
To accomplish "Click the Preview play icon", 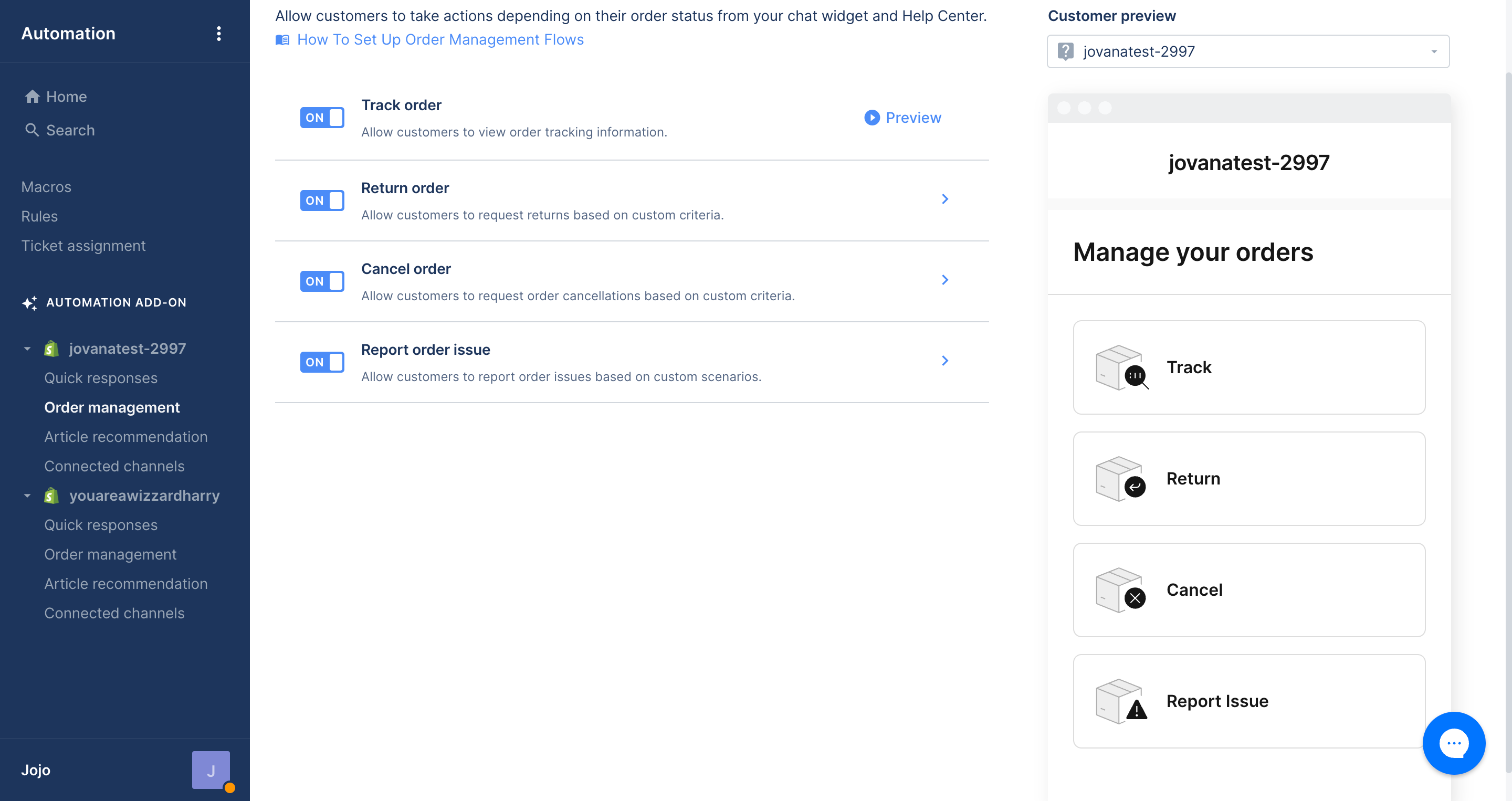I will pos(871,118).
